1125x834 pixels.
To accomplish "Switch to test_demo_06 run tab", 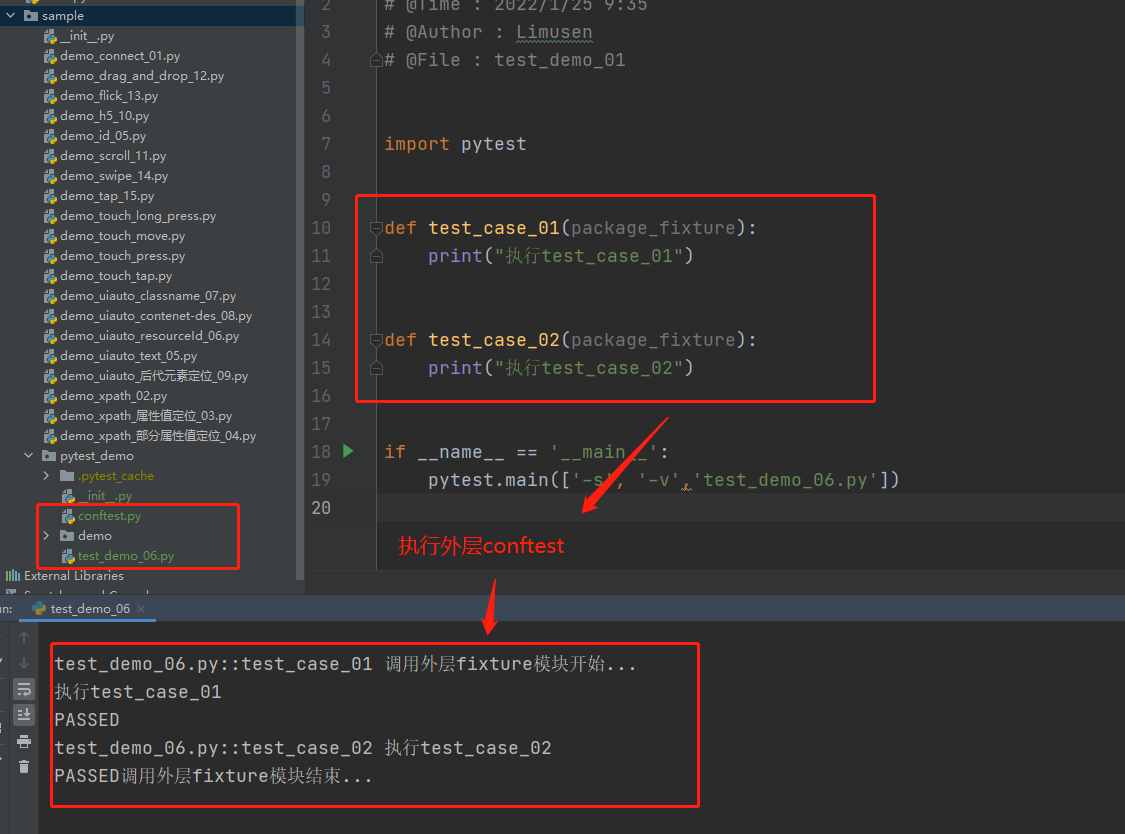I will 90,609.
